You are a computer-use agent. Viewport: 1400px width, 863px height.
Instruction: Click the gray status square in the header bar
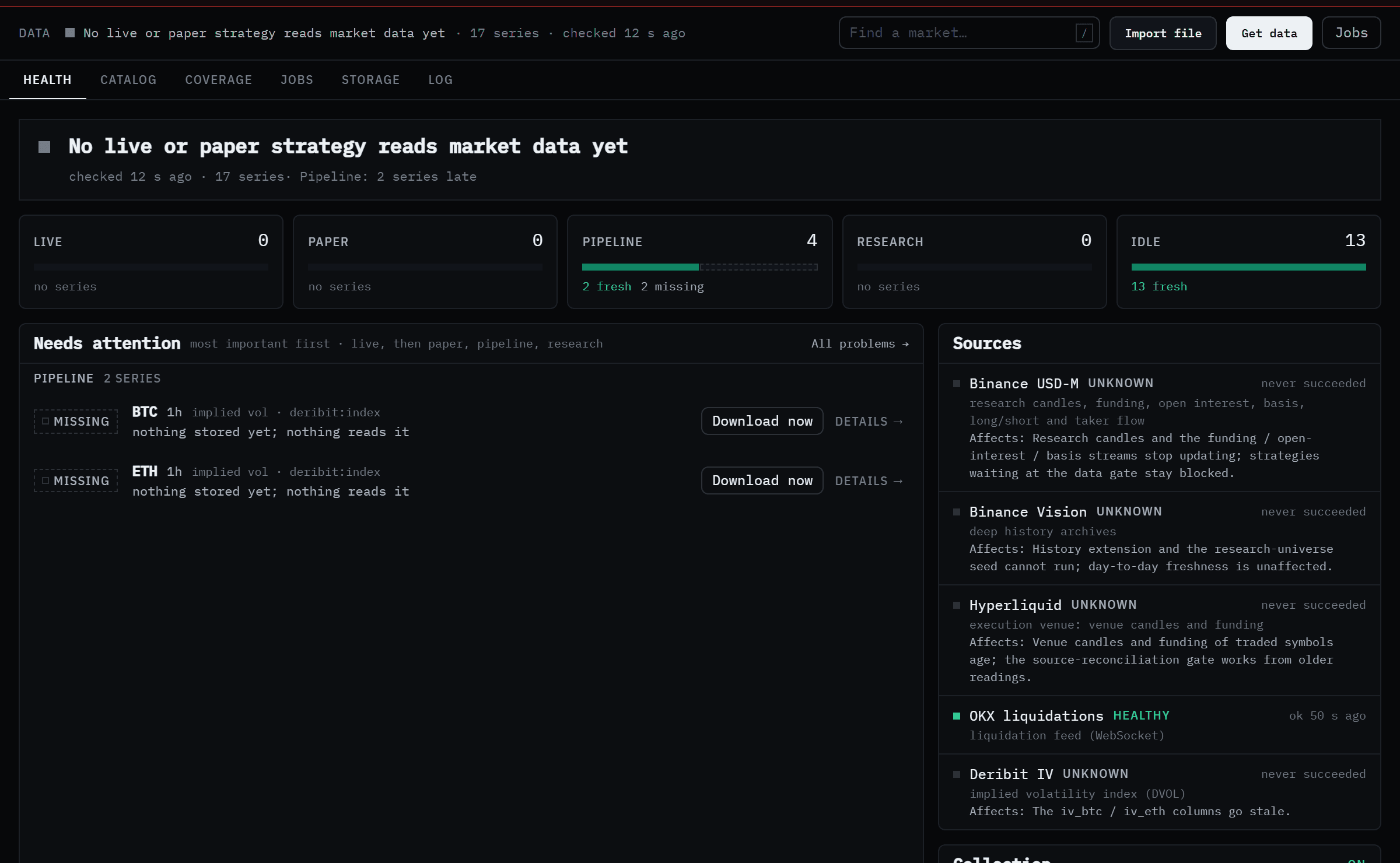[70, 33]
